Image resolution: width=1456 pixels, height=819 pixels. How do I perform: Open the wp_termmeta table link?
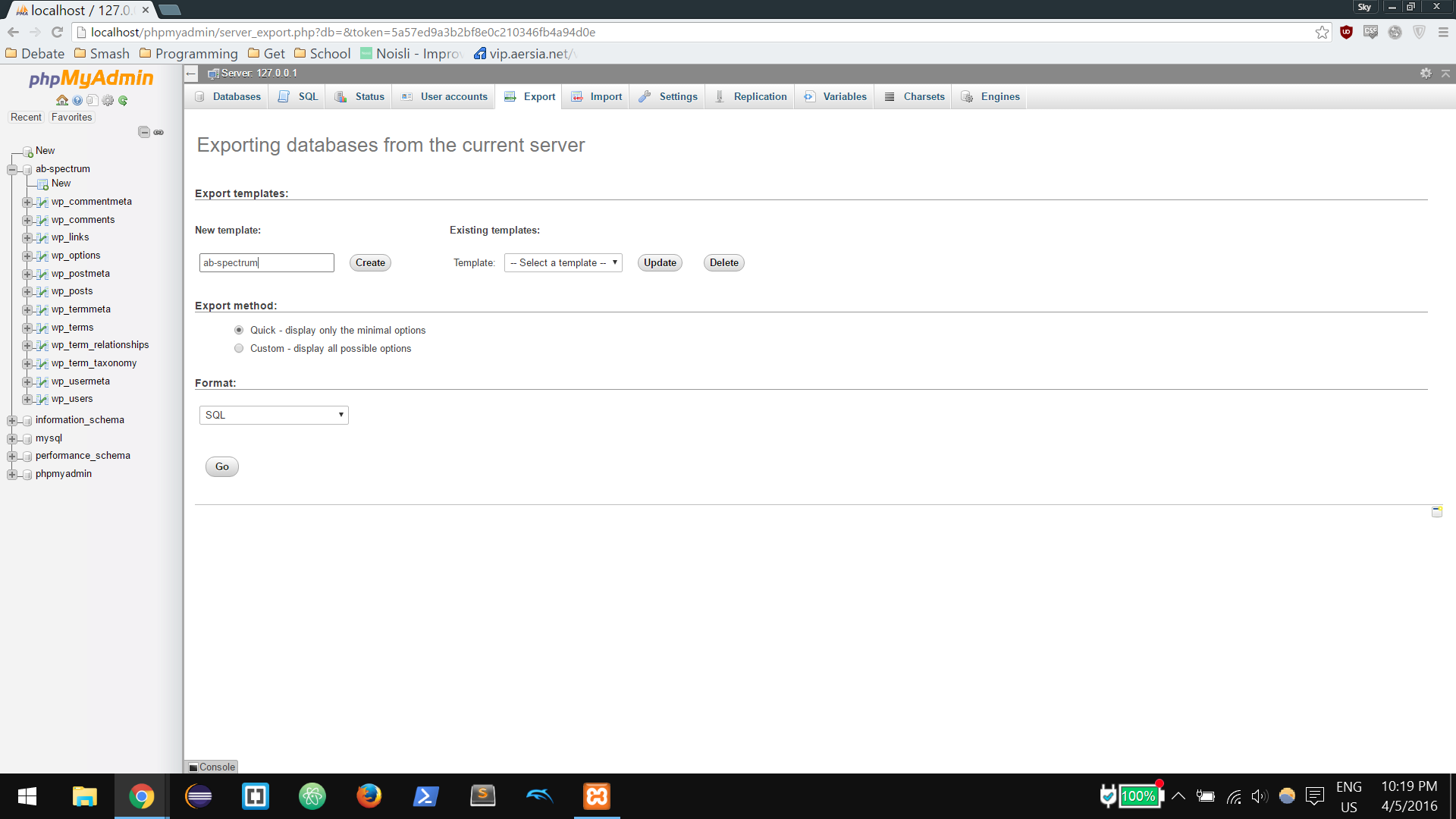click(81, 309)
